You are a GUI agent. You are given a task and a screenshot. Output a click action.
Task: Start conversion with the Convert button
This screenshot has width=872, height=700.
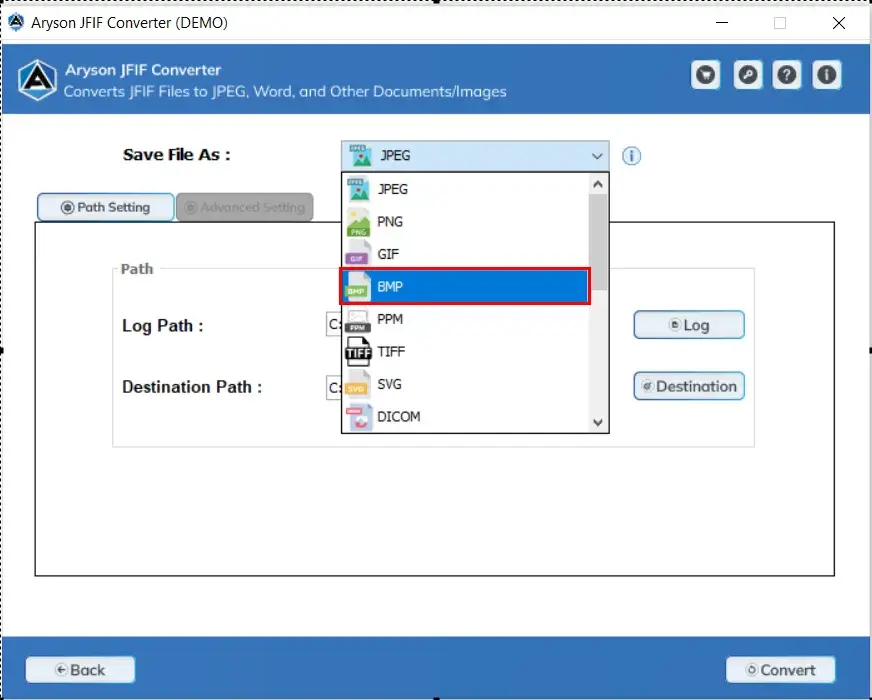pyautogui.click(x=781, y=669)
